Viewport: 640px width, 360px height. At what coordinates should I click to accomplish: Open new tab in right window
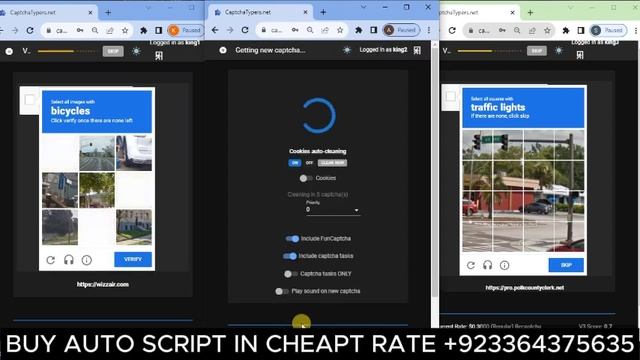[x=530, y=13]
